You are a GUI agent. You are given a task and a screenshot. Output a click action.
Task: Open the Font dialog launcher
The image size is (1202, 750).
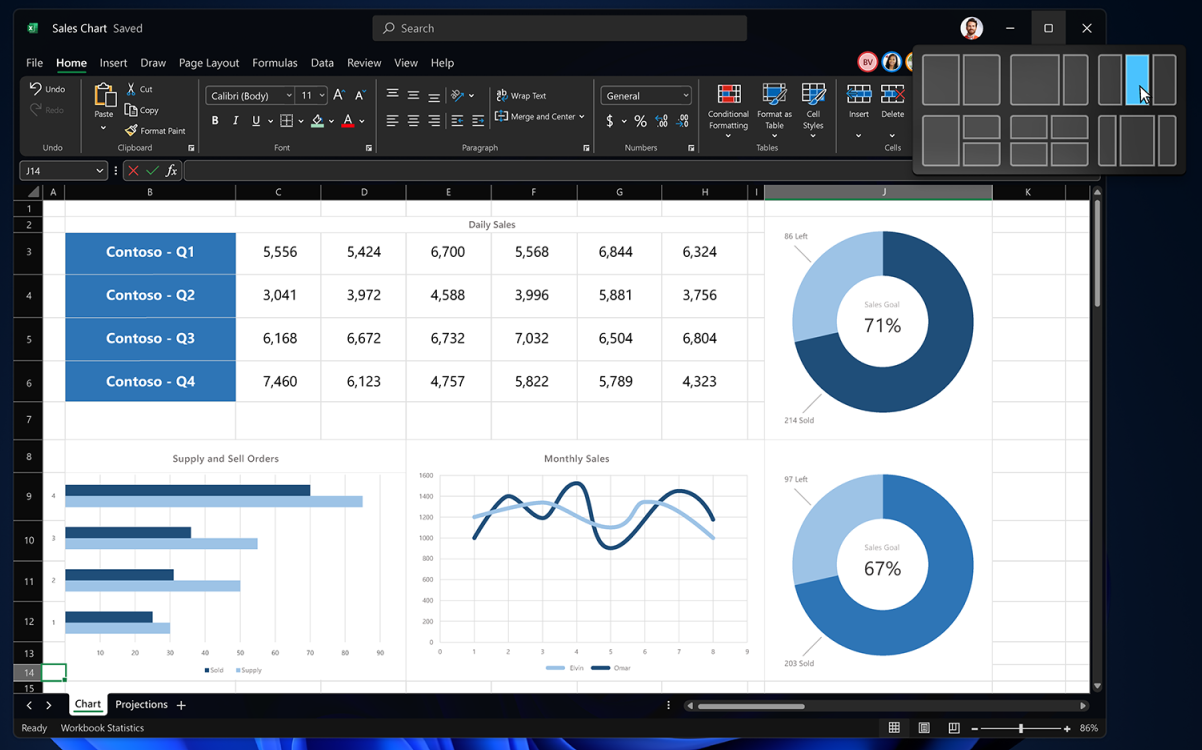click(369, 148)
